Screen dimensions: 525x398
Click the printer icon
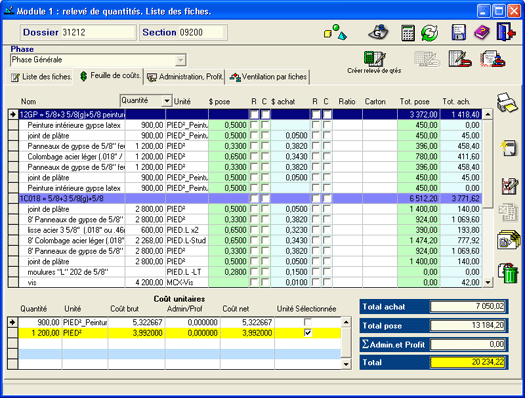(507, 102)
